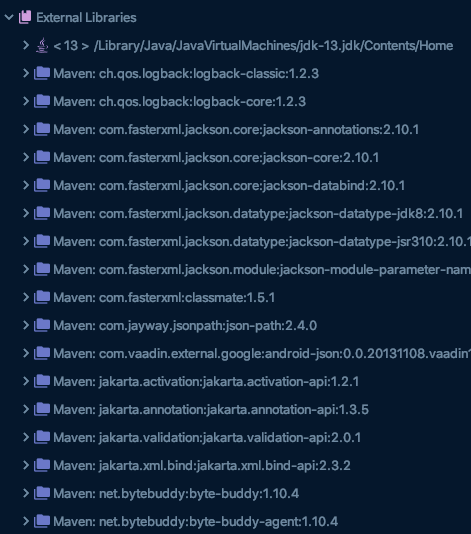The height and width of the screenshot is (534, 471).
Task: Expand the jakarta.activation-api:1.2.1 library
Action: pos(26,380)
